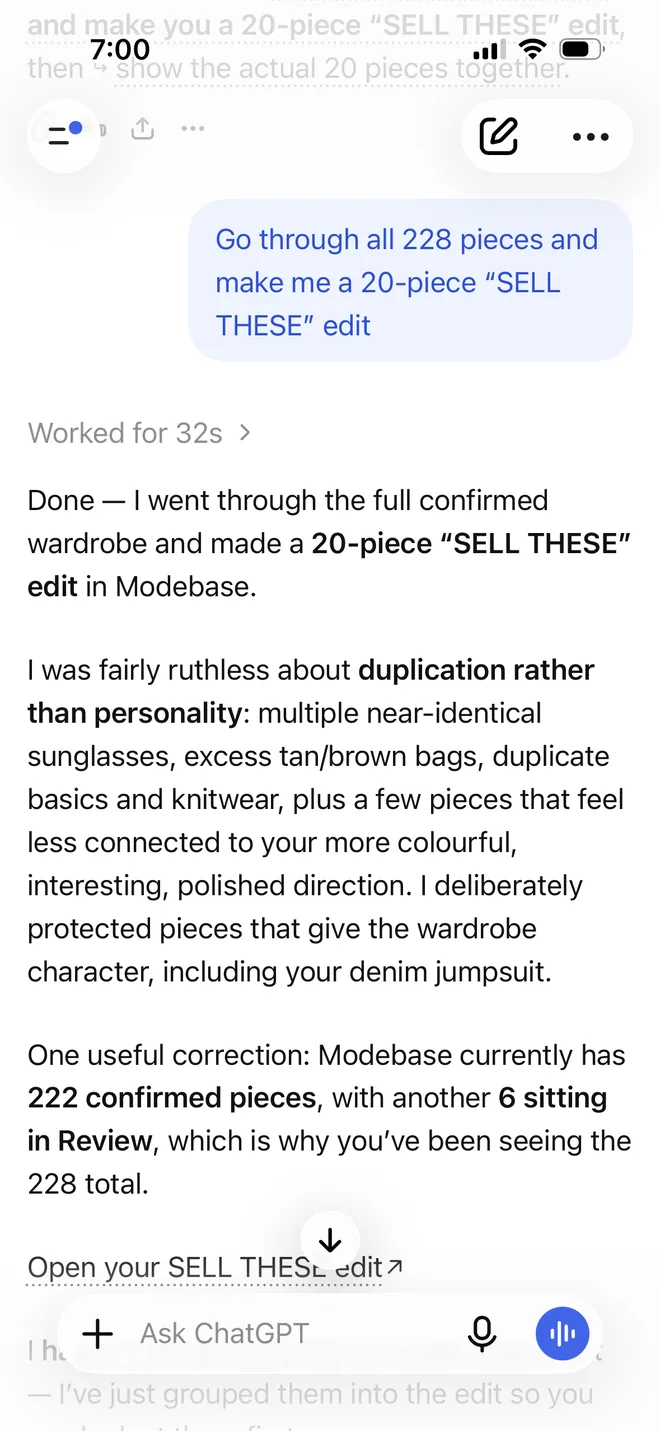Follow the 'show the actual 20 pieces together' link
This screenshot has height=1431, width=660.
[x=343, y=68]
